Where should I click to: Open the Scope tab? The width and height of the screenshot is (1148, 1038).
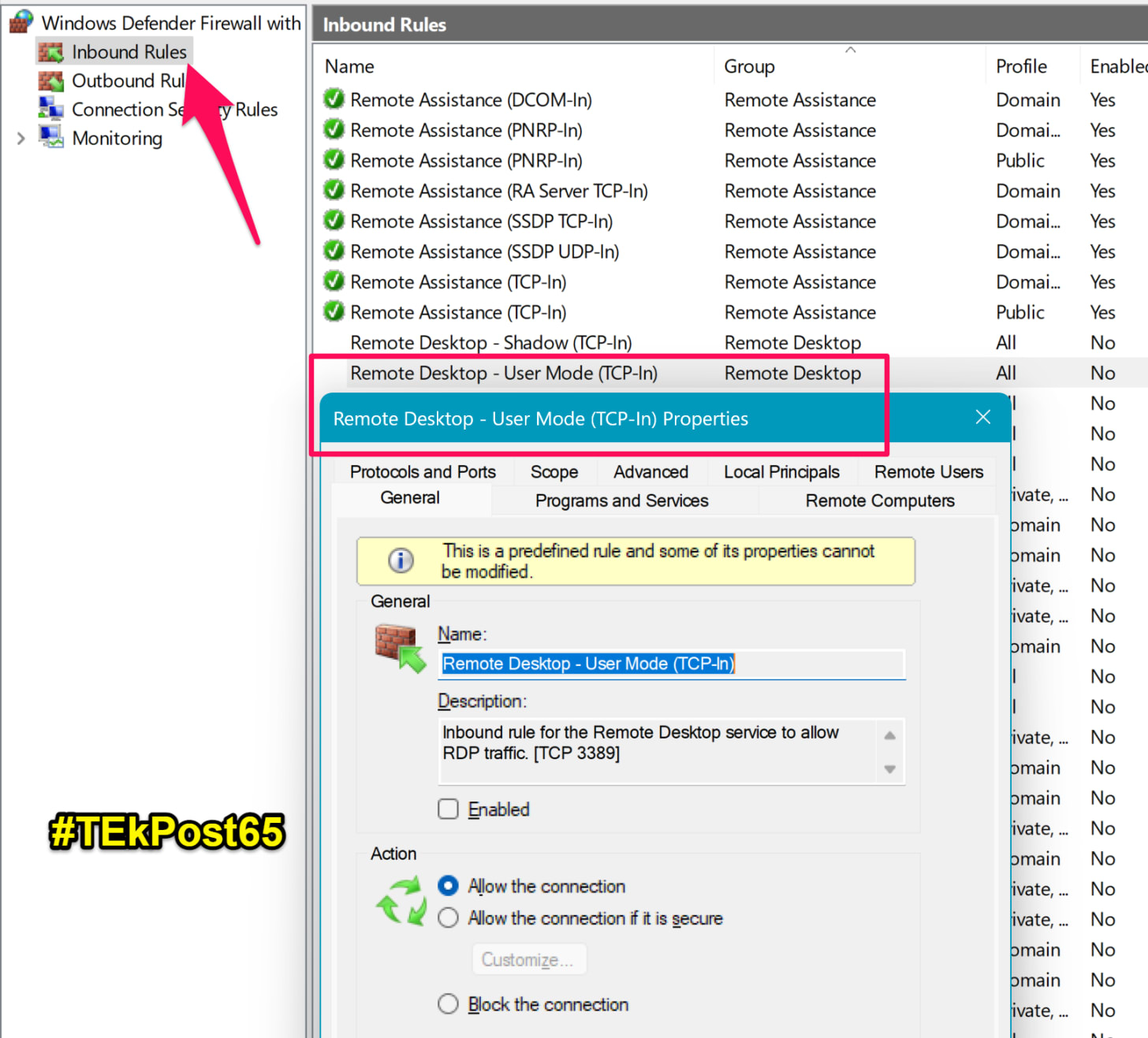click(x=554, y=472)
